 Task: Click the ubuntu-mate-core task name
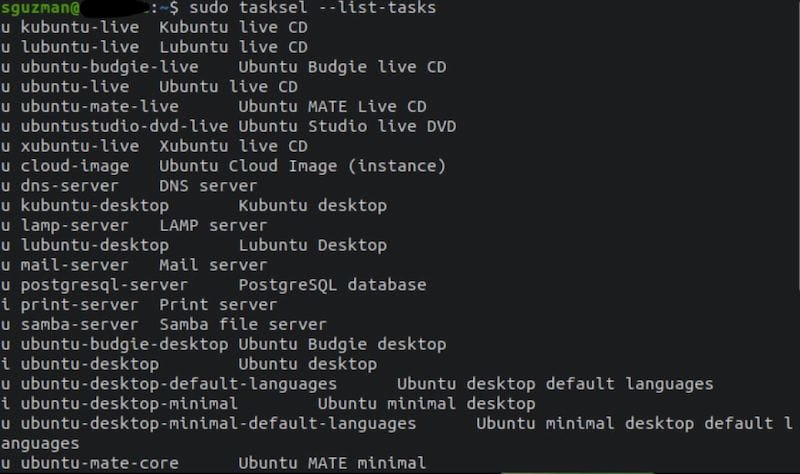tap(99, 463)
